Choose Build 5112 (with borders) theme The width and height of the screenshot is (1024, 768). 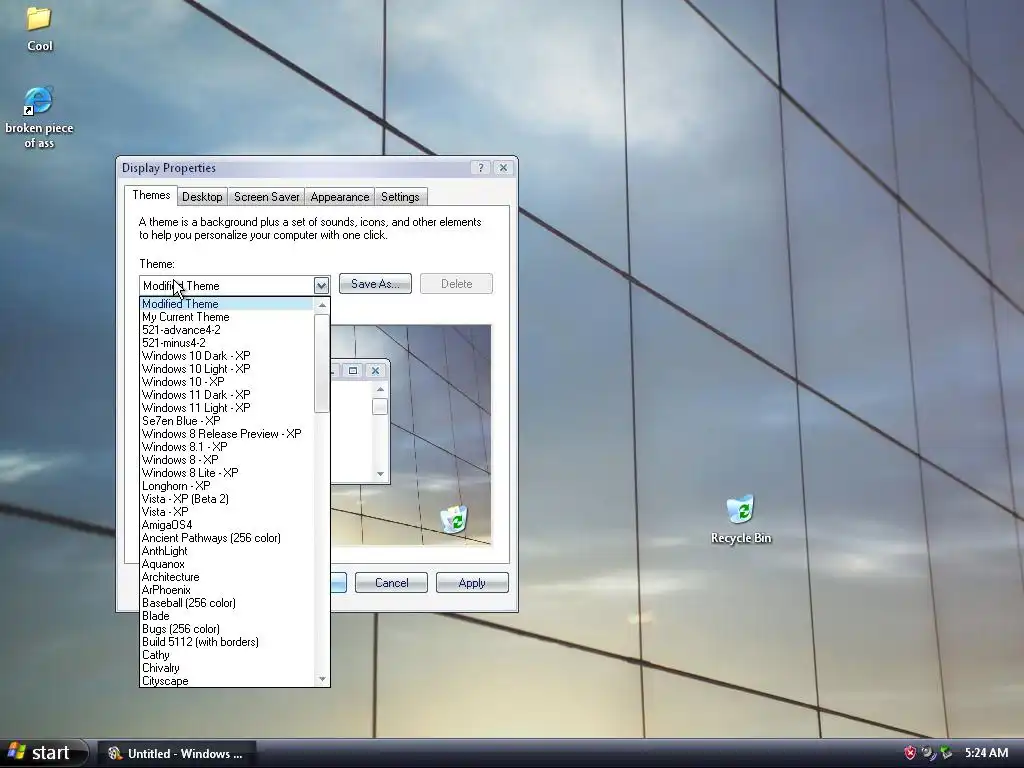[x=227, y=642]
